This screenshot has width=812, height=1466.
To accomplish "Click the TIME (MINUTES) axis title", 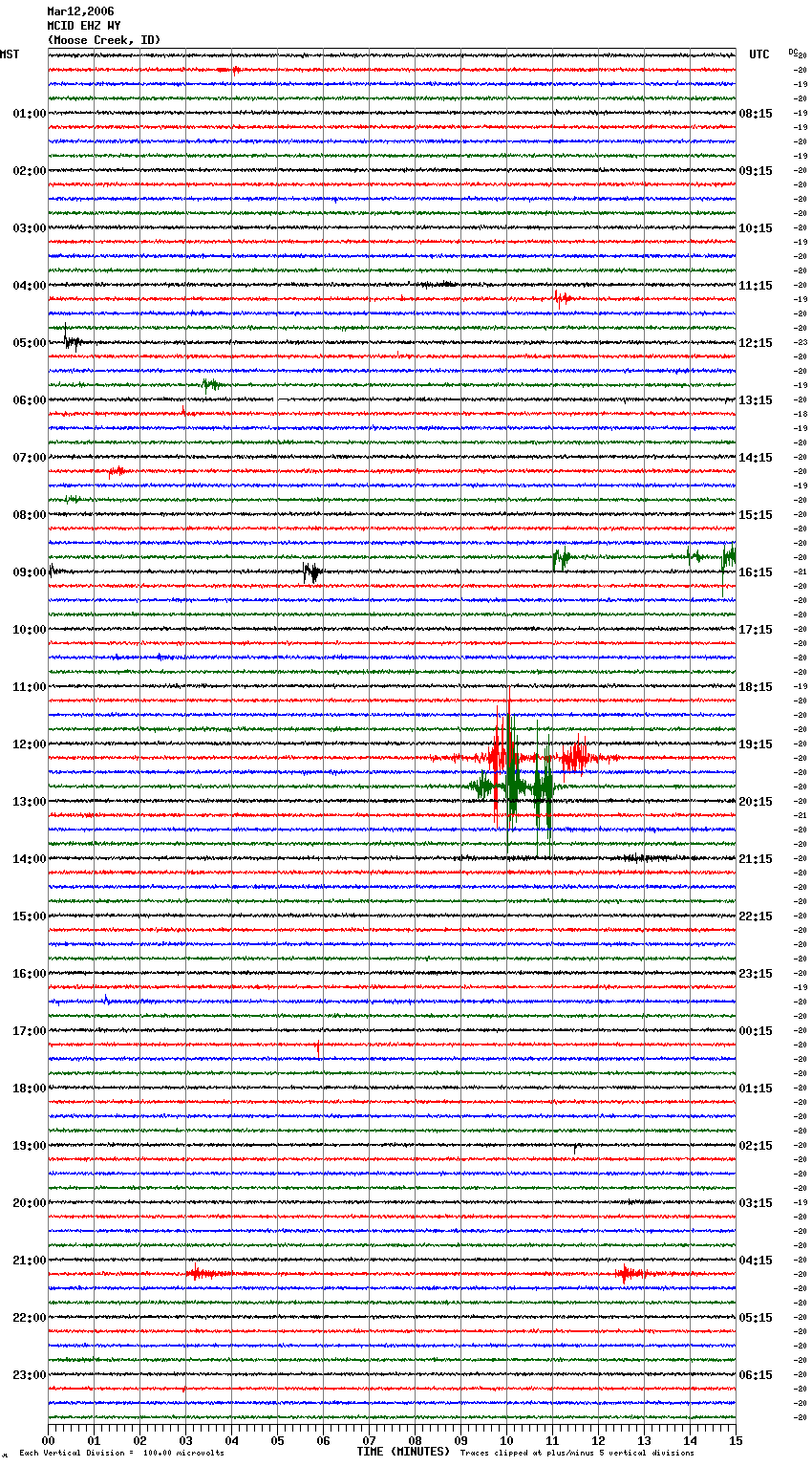I will click(x=403, y=1452).
